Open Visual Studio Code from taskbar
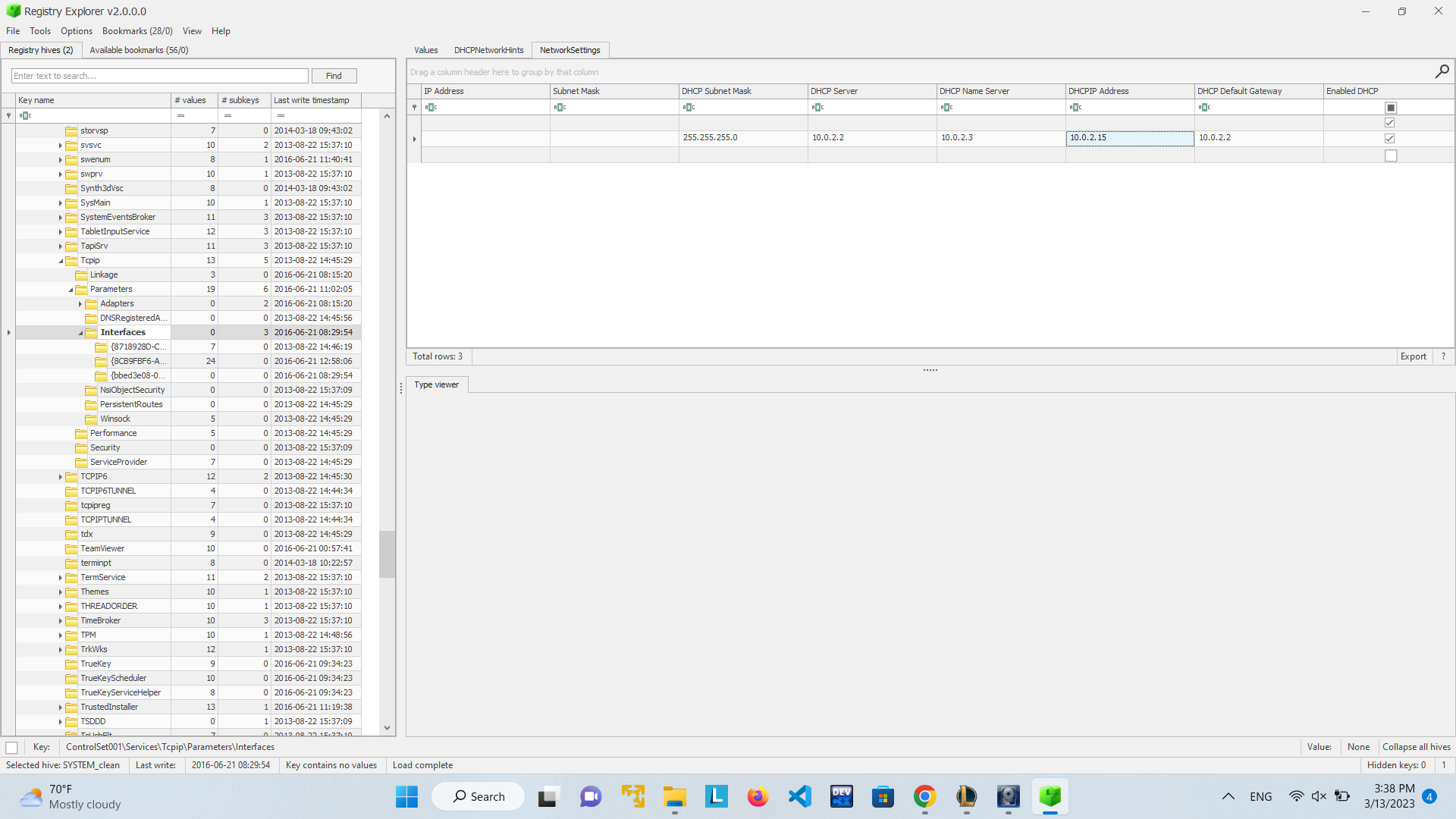This screenshot has width=1456, height=819. [x=799, y=796]
